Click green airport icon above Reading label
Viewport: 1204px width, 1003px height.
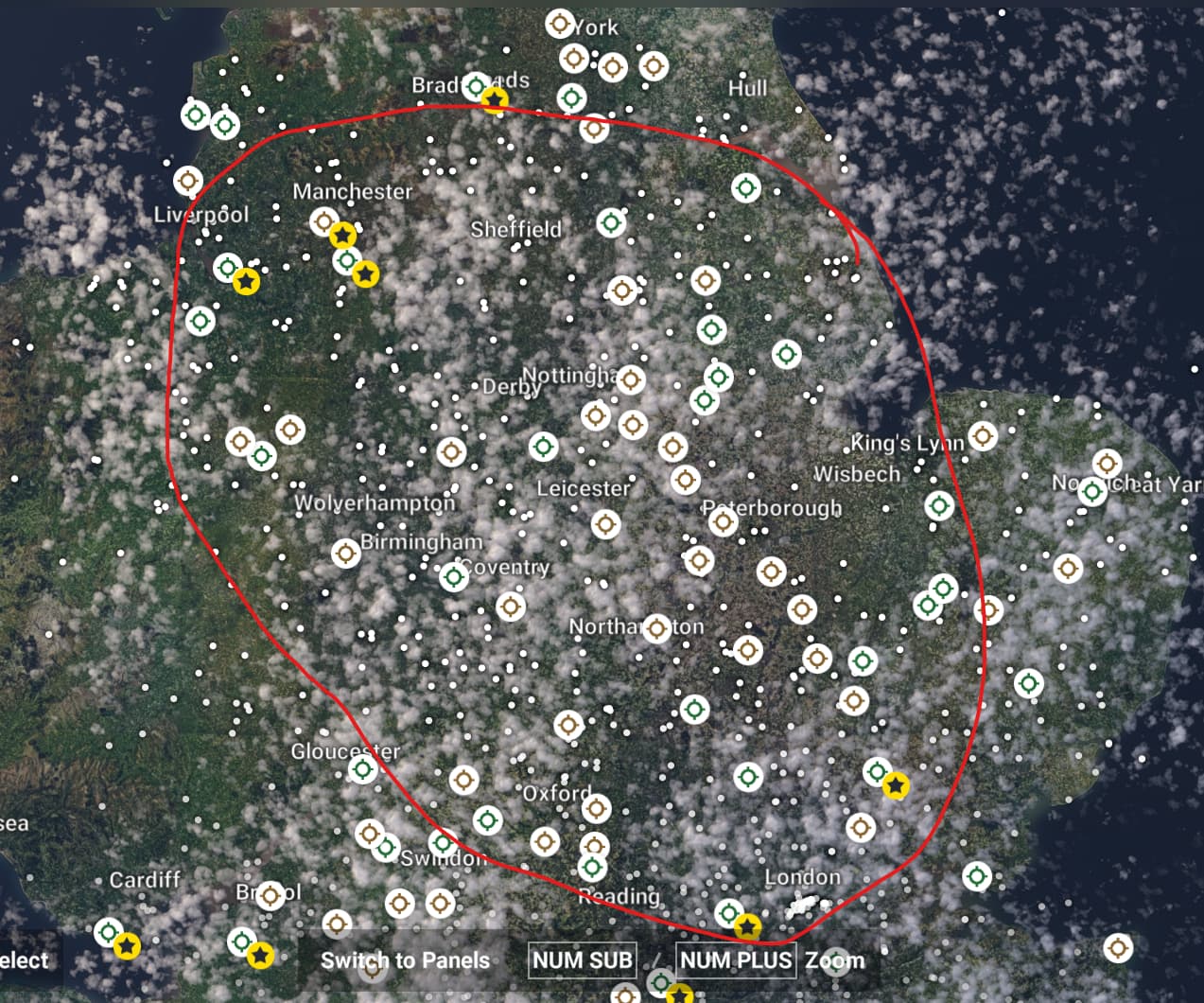coord(592,867)
